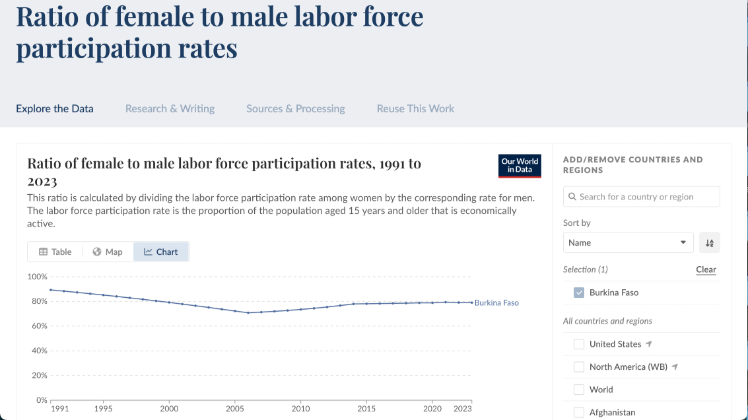Tick the North America (WB) checkbox

coord(579,367)
